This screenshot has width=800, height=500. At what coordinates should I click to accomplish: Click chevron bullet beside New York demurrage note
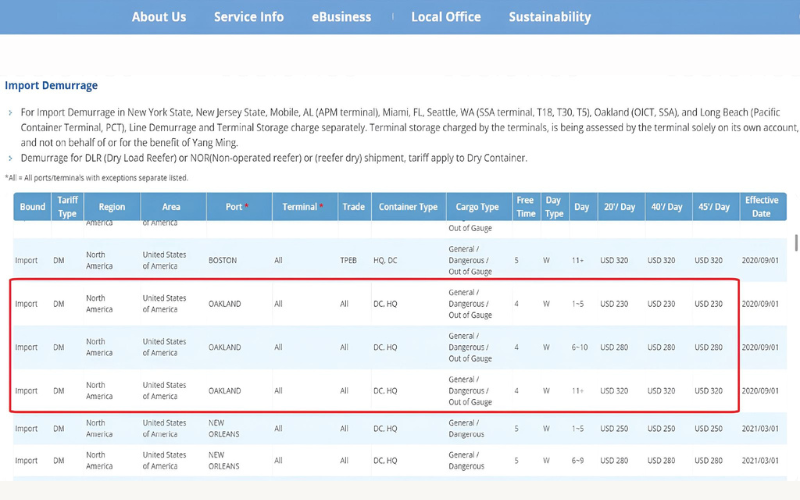(x=10, y=114)
